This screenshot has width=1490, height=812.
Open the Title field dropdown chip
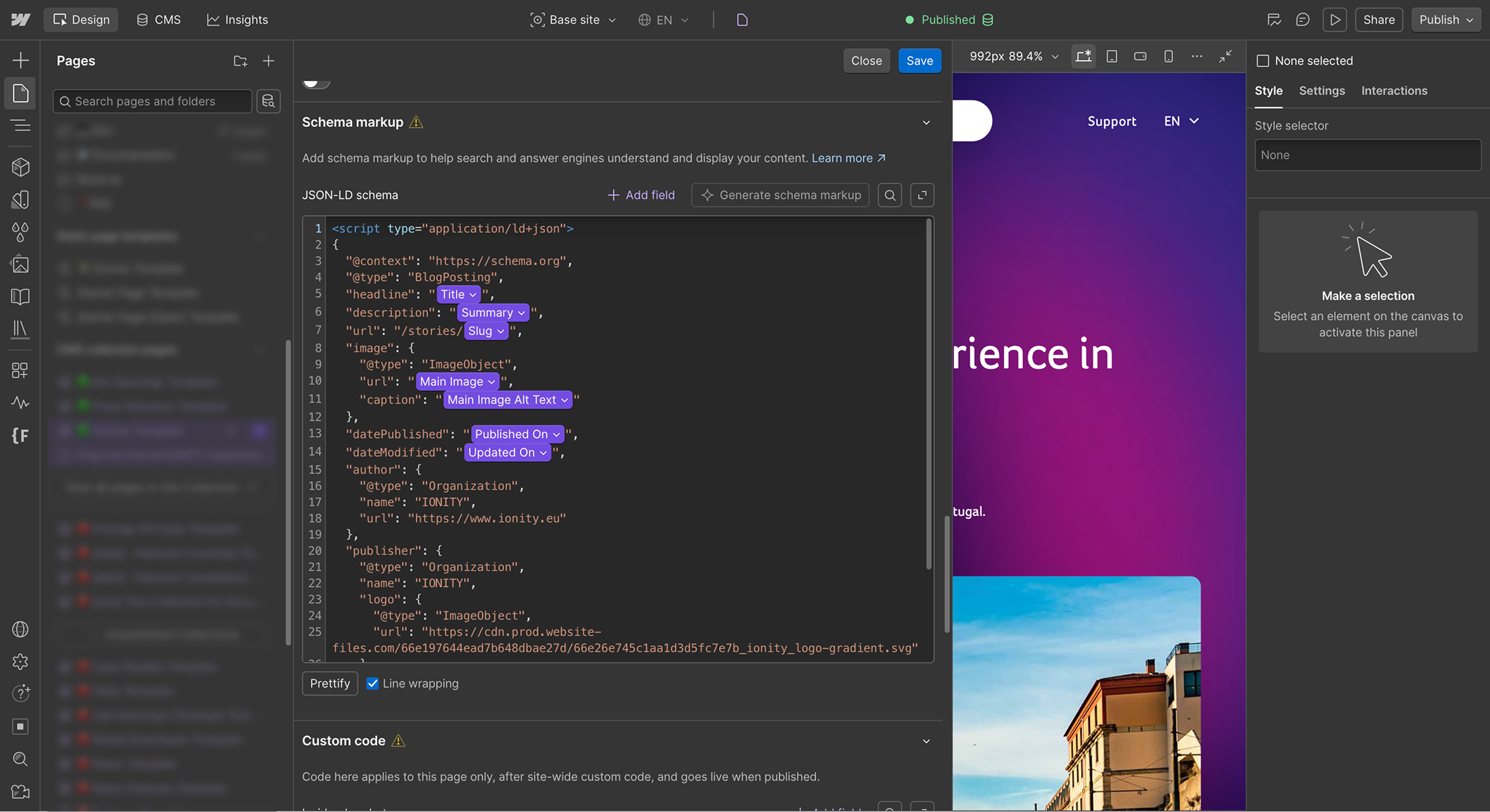[459, 295]
